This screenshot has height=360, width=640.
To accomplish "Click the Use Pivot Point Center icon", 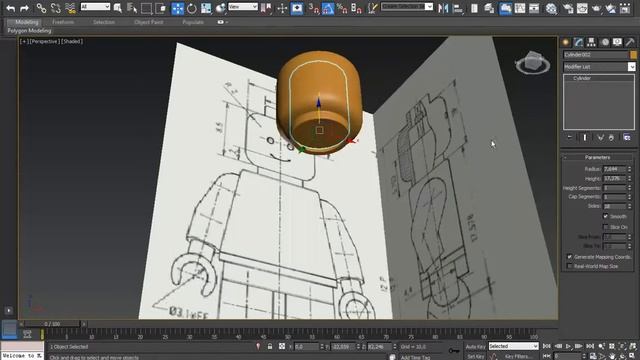I will (266, 8).
